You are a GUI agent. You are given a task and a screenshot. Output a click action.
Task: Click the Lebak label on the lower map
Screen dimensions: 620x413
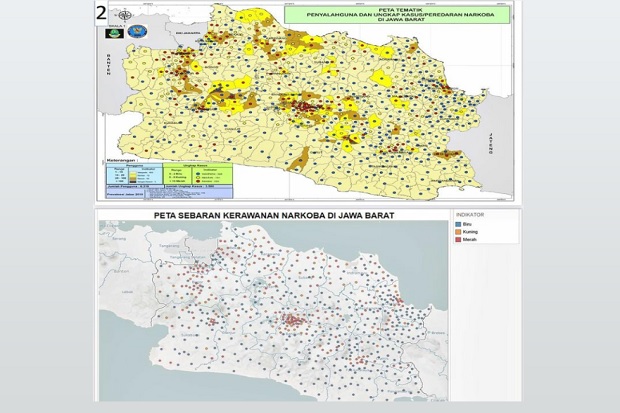click(x=127, y=292)
